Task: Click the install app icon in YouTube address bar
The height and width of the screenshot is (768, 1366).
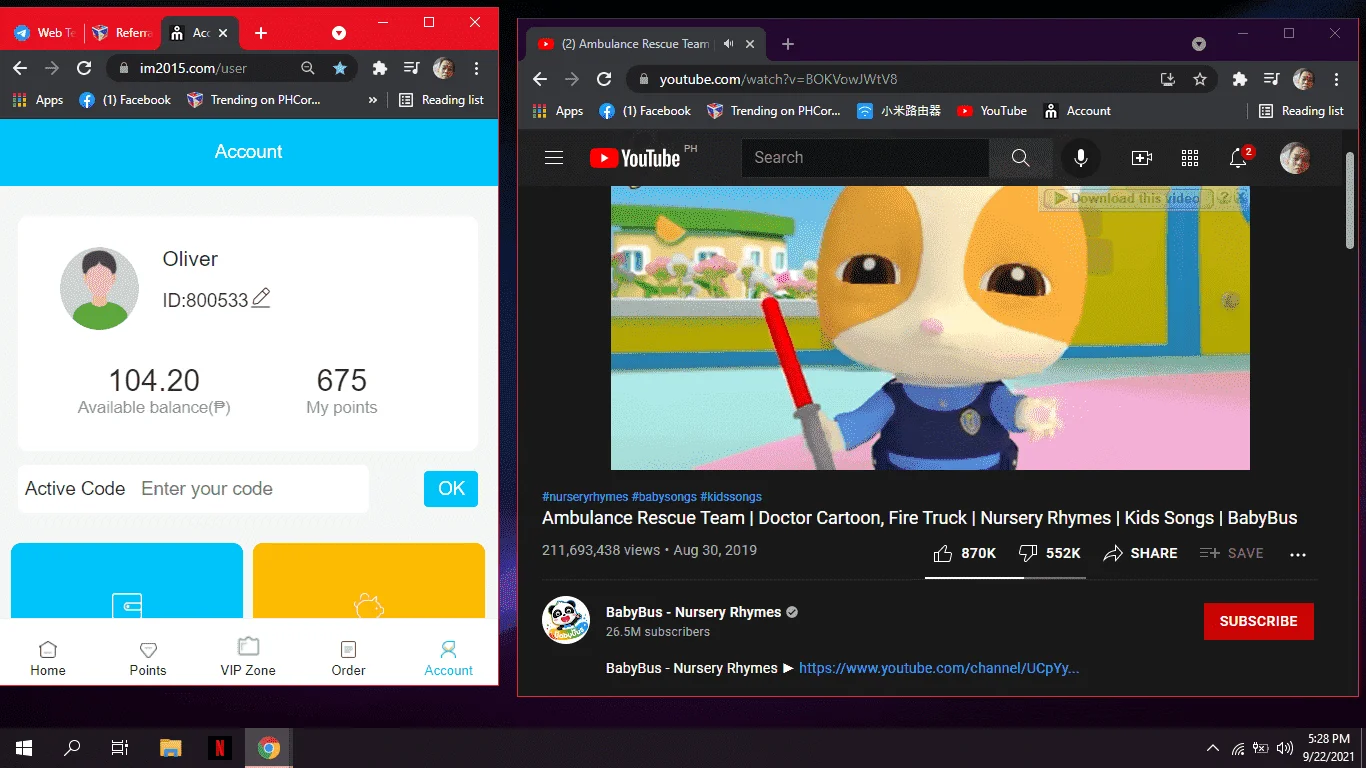Action: [x=1167, y=79]
